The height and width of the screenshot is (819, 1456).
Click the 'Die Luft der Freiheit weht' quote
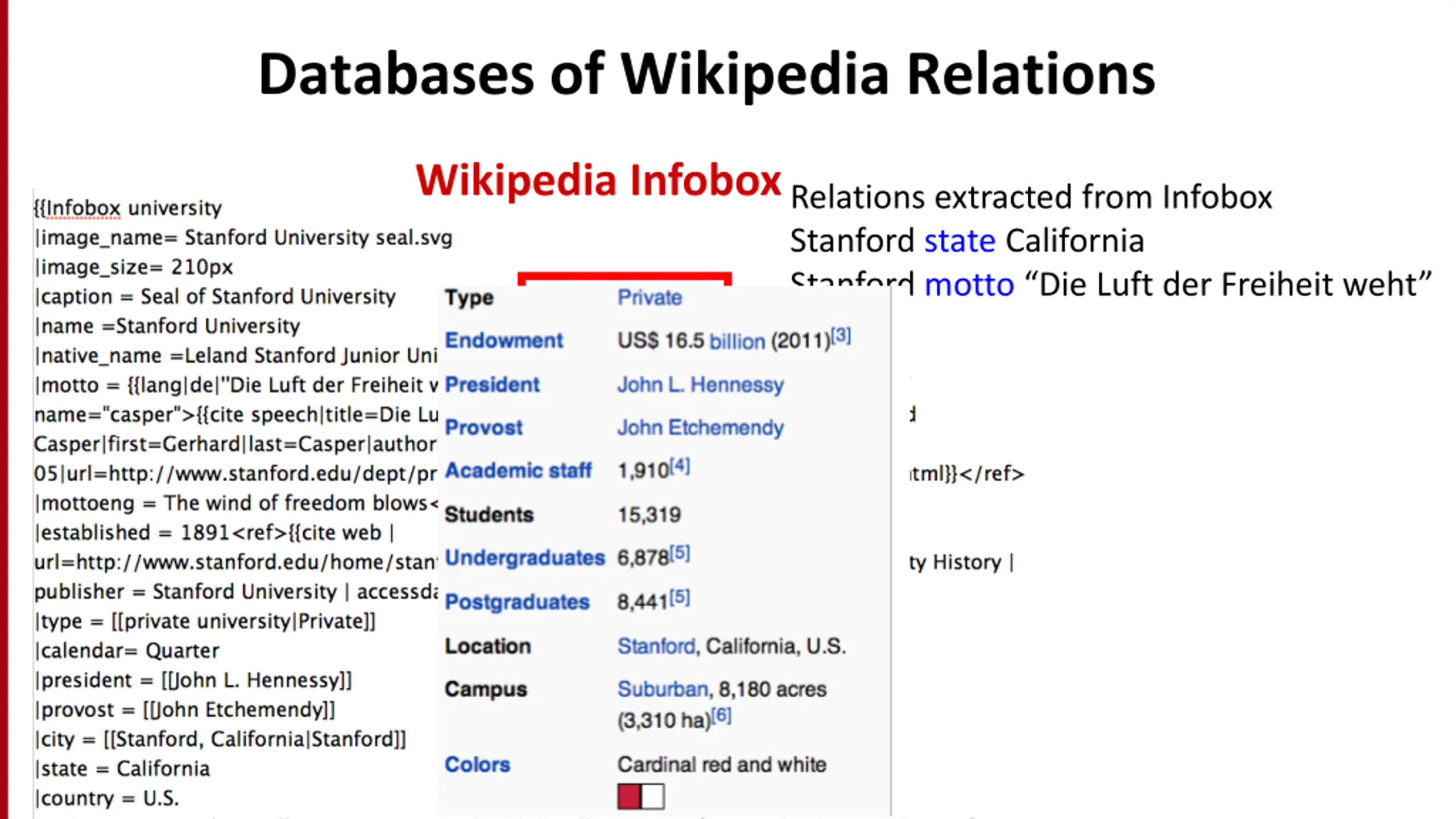pos(1227,284)
